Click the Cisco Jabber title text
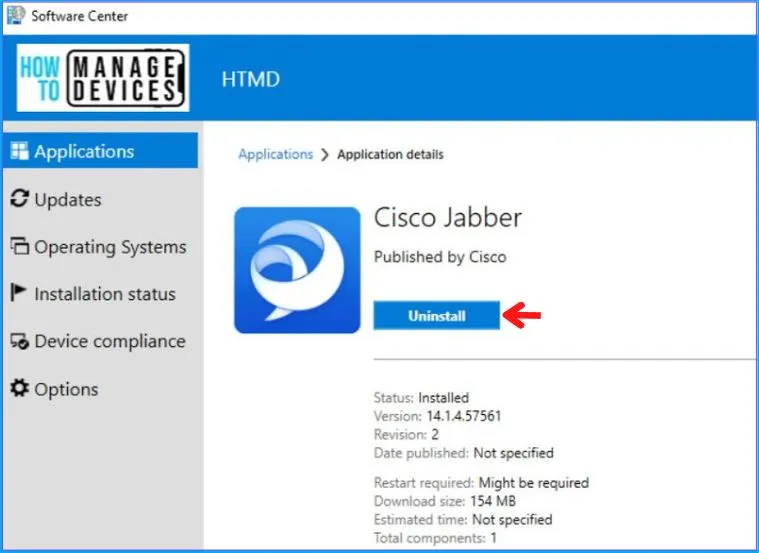759x553 pixels. click(448, 217)
